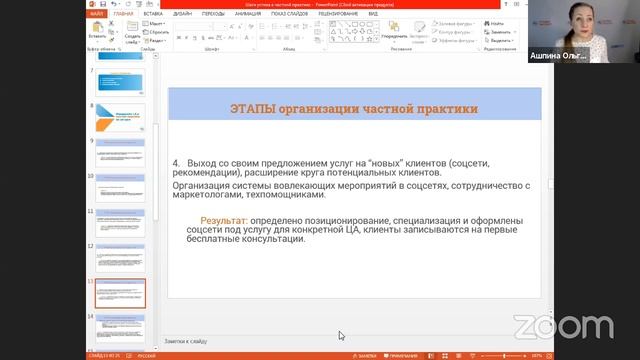
Task: Open Экспресс-стили quick styles gallery
Action: tap(419, 32)
